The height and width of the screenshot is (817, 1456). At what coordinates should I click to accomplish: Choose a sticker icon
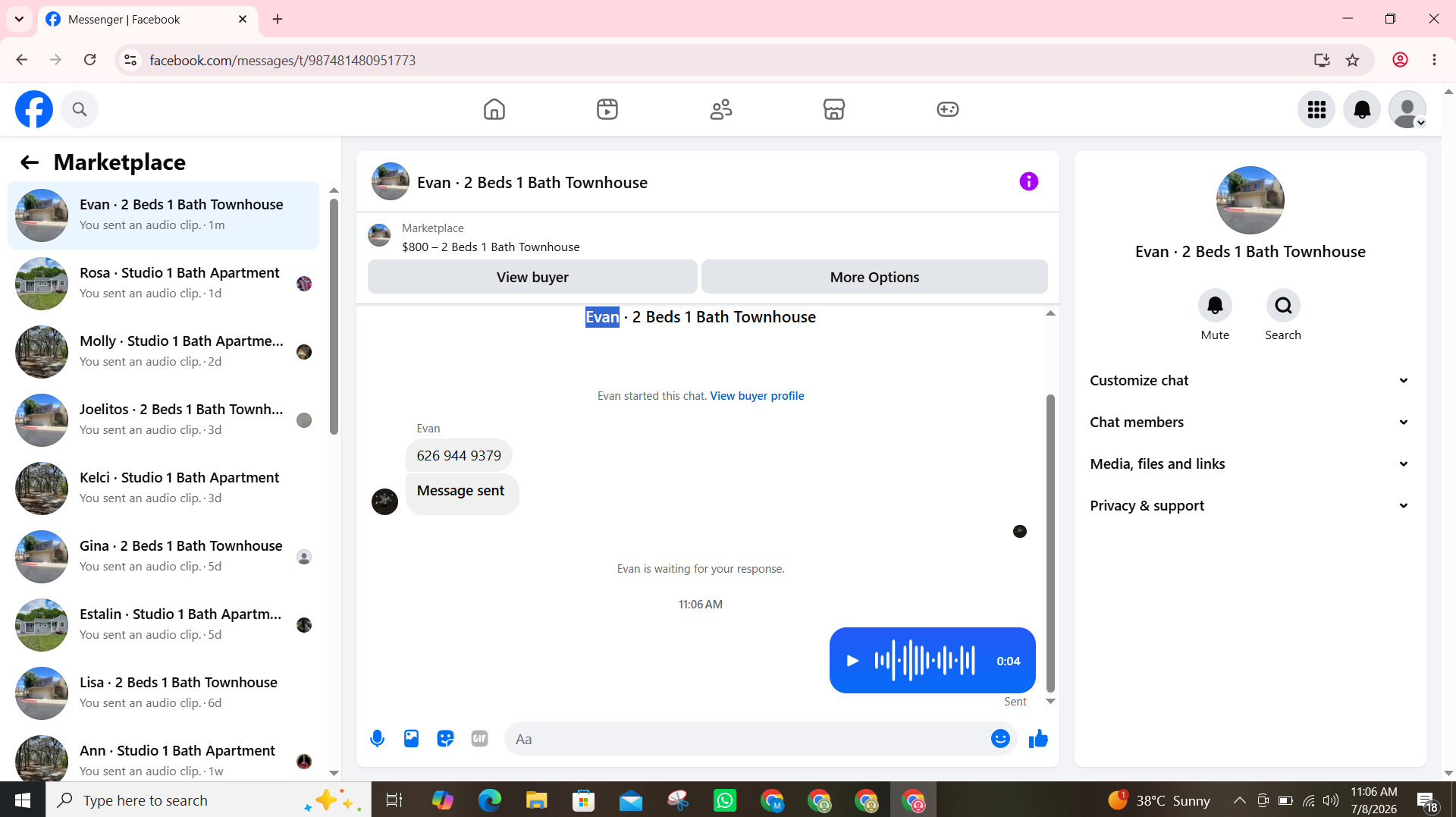(445, 739)
